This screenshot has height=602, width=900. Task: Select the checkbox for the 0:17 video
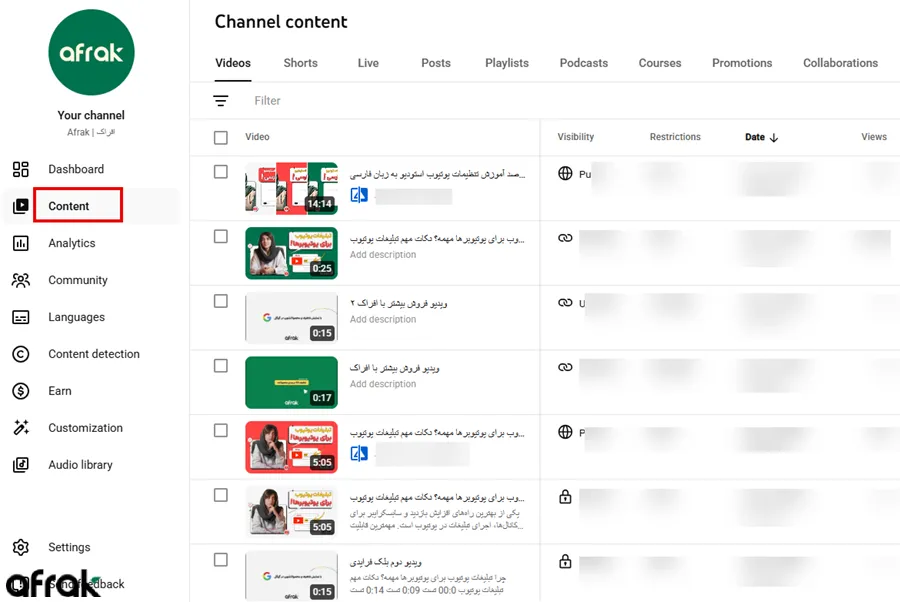coord(221,366)
